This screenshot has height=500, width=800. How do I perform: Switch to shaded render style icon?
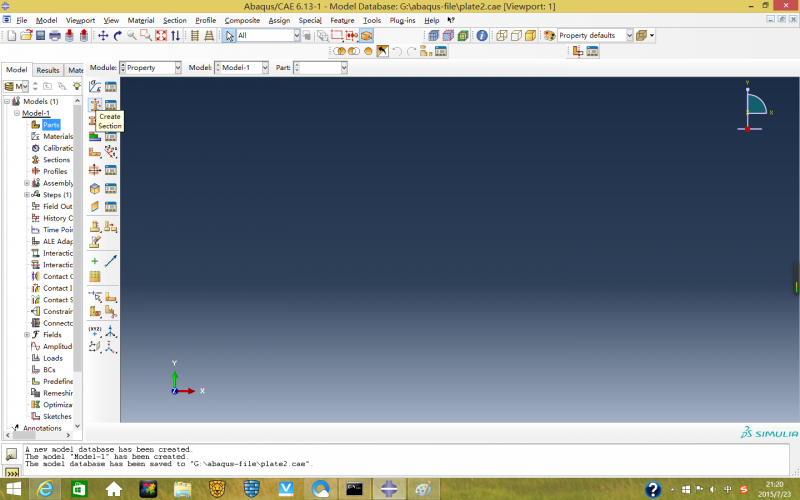click(530, 35)
